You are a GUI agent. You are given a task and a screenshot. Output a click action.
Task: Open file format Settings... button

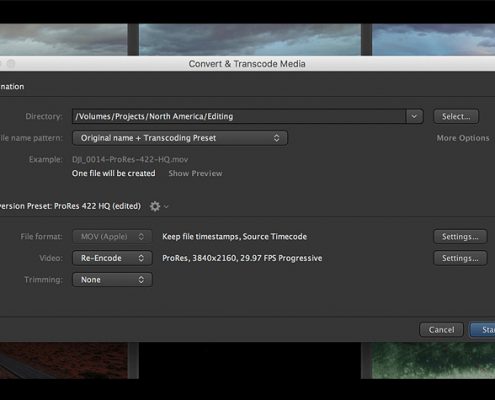pyautogui.click(x=460, y=237)
